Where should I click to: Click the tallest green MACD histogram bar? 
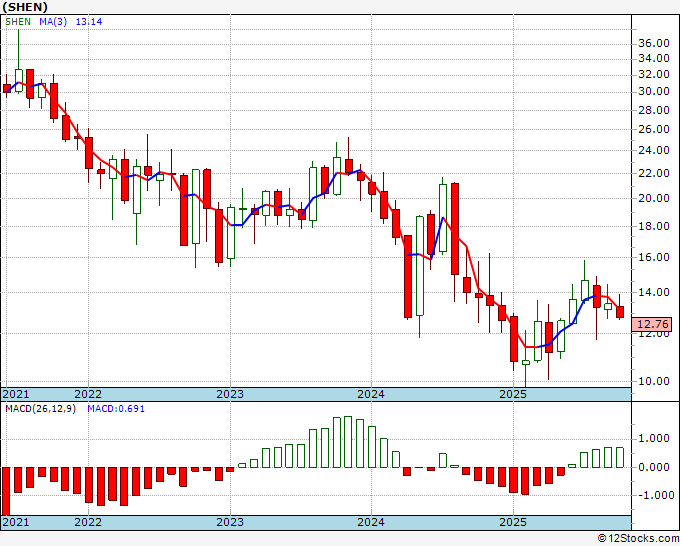coord(348,442)
